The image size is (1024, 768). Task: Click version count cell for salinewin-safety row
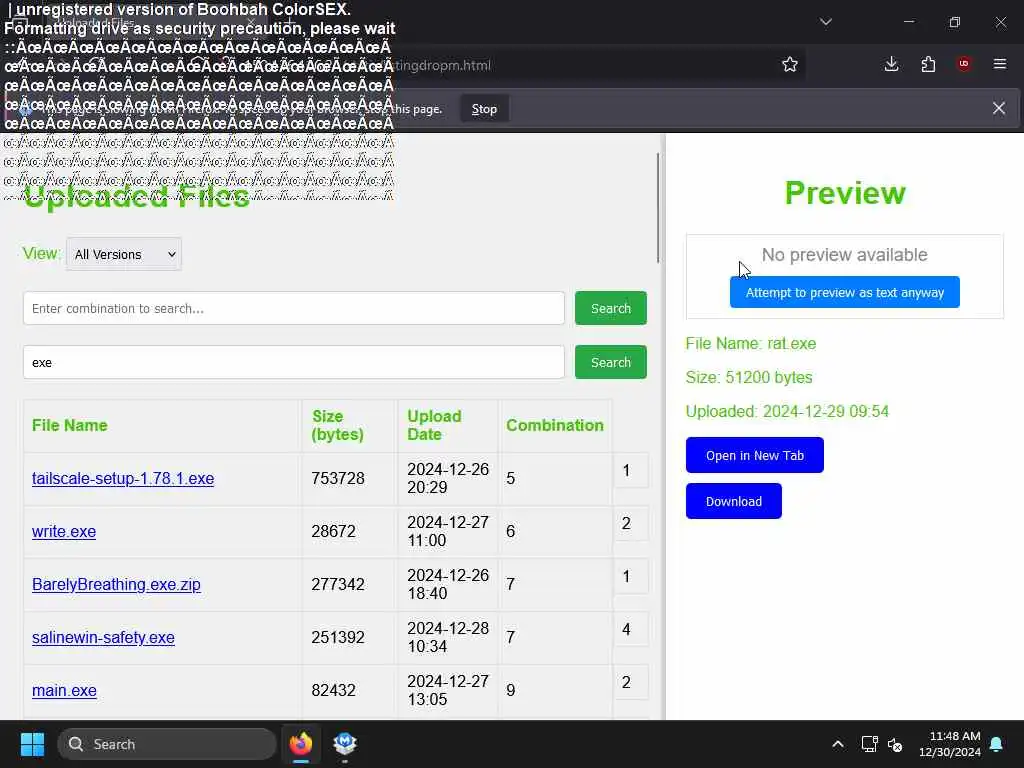coord(630,629)
